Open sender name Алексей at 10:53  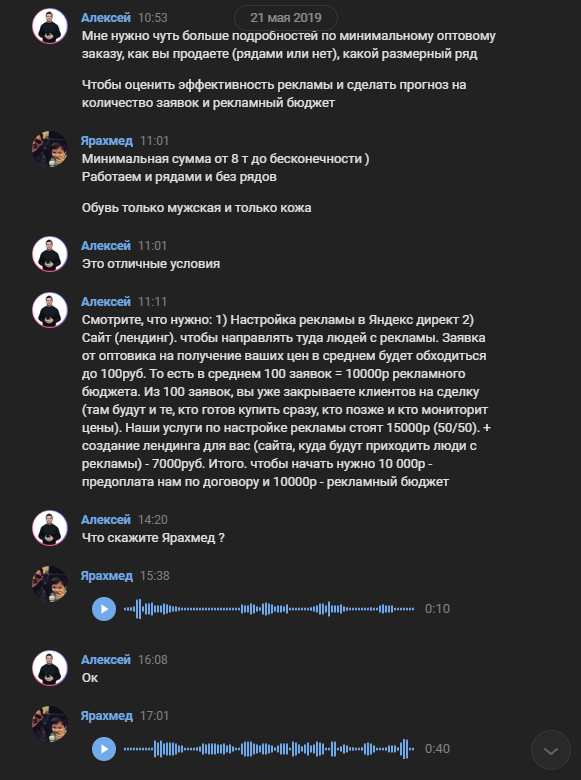pyautogui.click(x=106, y=17)
